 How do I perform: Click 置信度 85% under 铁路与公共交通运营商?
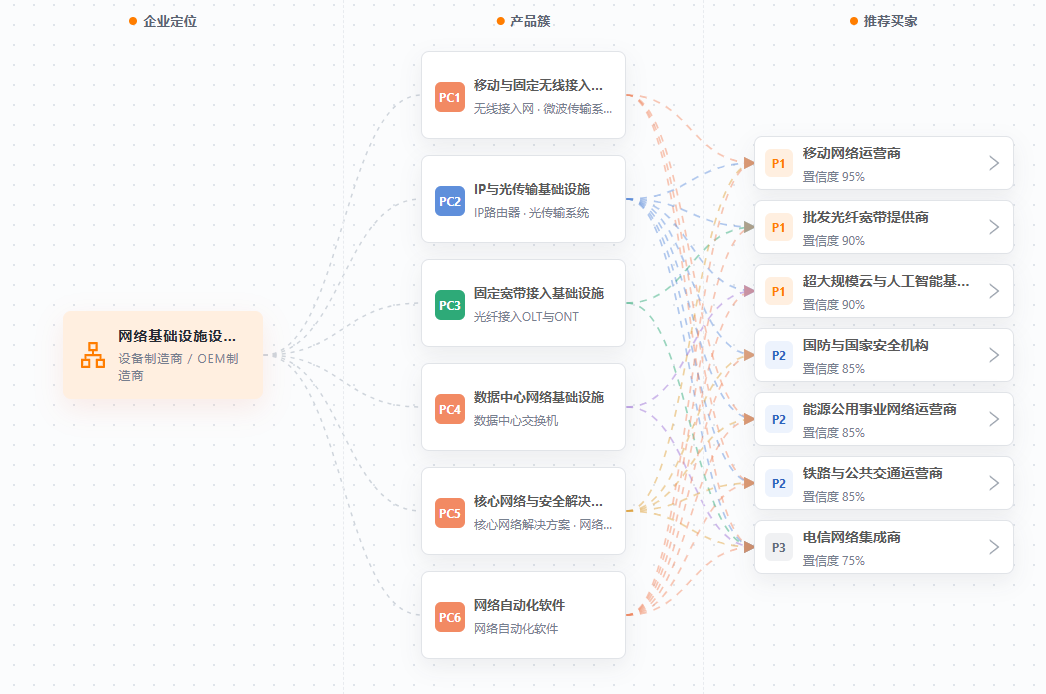833,497
